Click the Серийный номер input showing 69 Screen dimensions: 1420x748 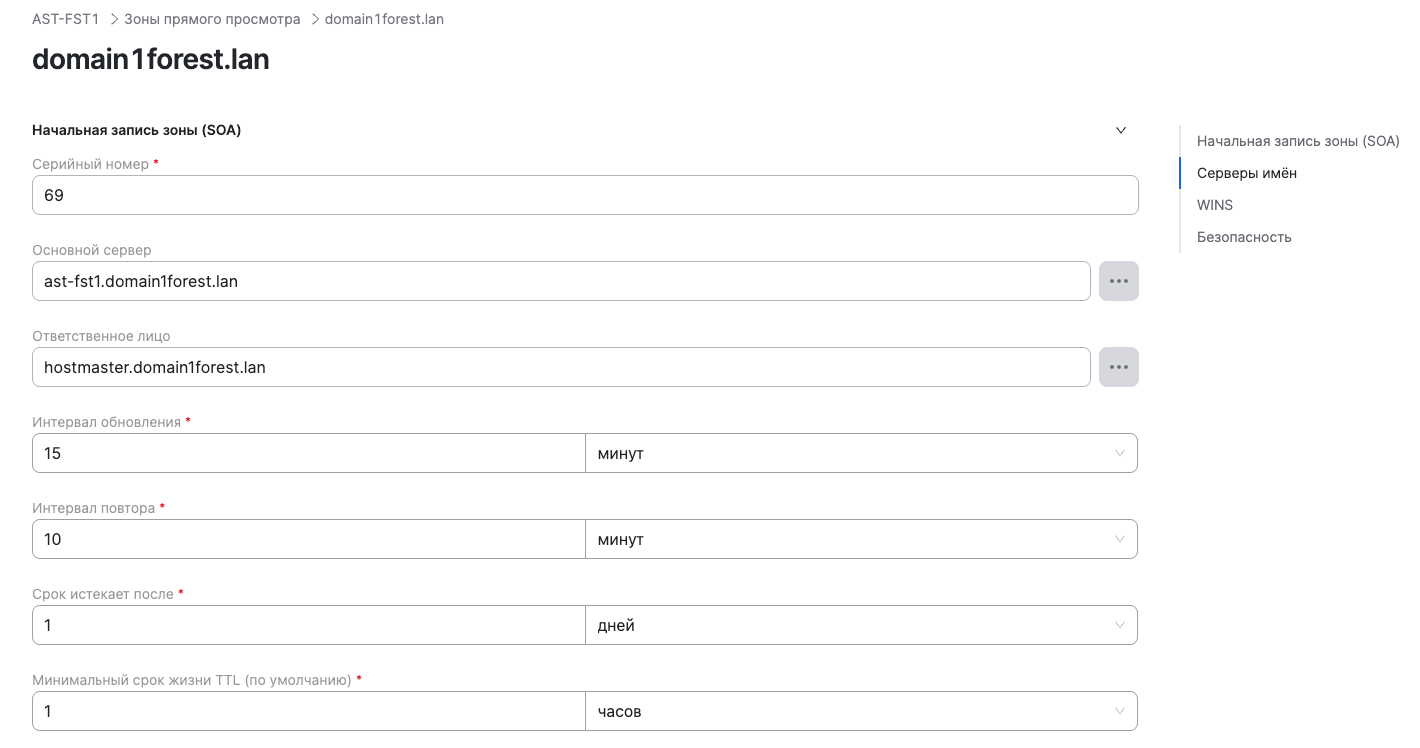[x=585, y=195]
